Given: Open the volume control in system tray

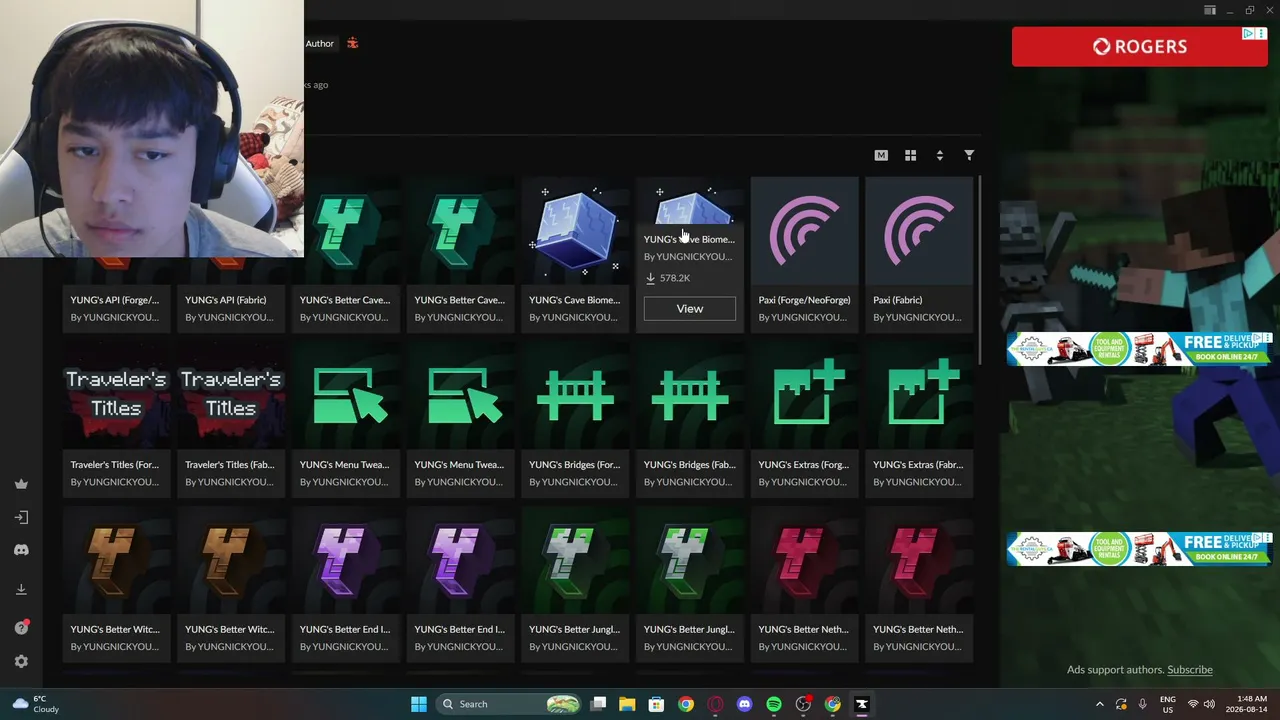Looking at the screenshot, I should 1209,704.
